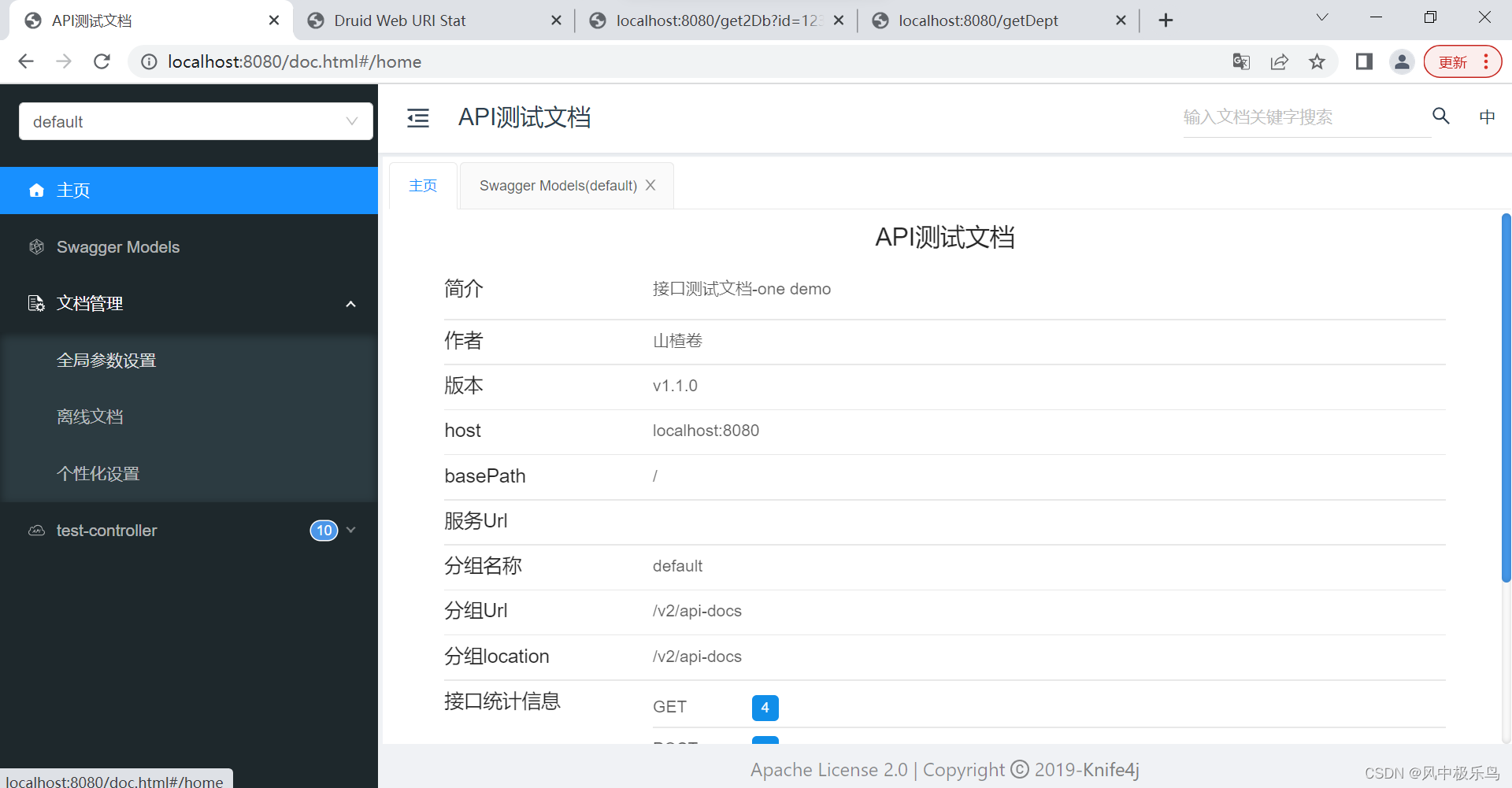
Task: Close the localhost:8080/getDept tab
Action: coord(1121,20)
